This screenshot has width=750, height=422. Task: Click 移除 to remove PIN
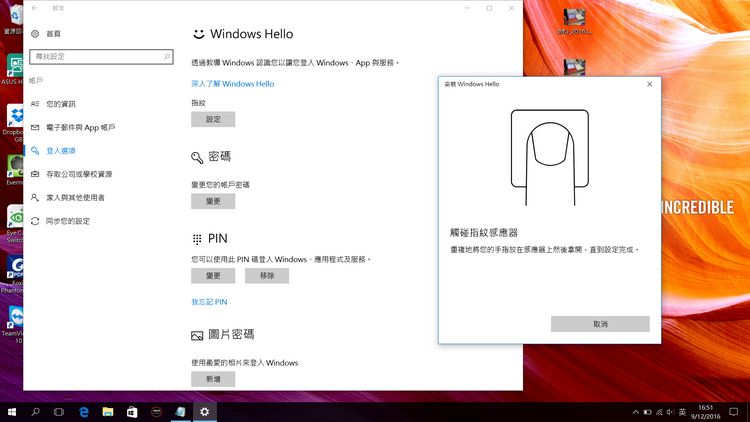click(267, 276)
